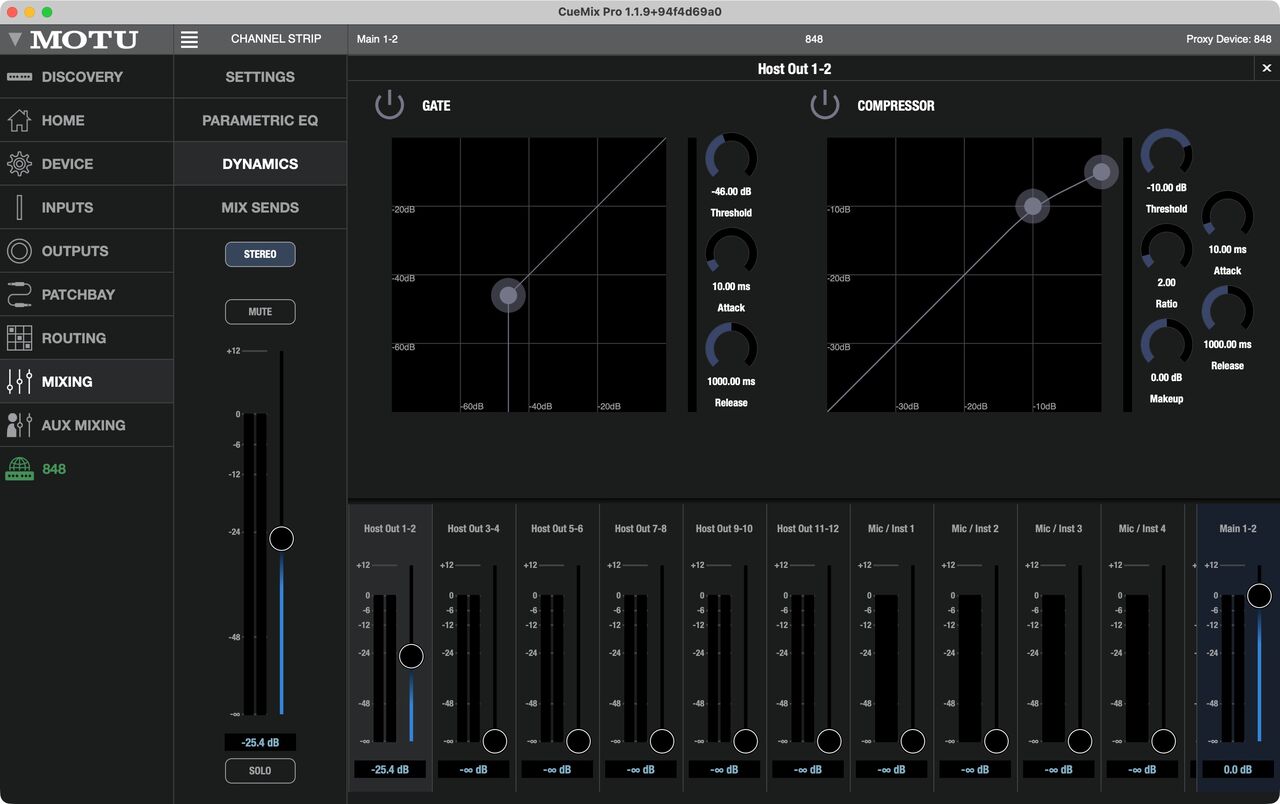
Task: Click the SOLO button
Action: 260,771
